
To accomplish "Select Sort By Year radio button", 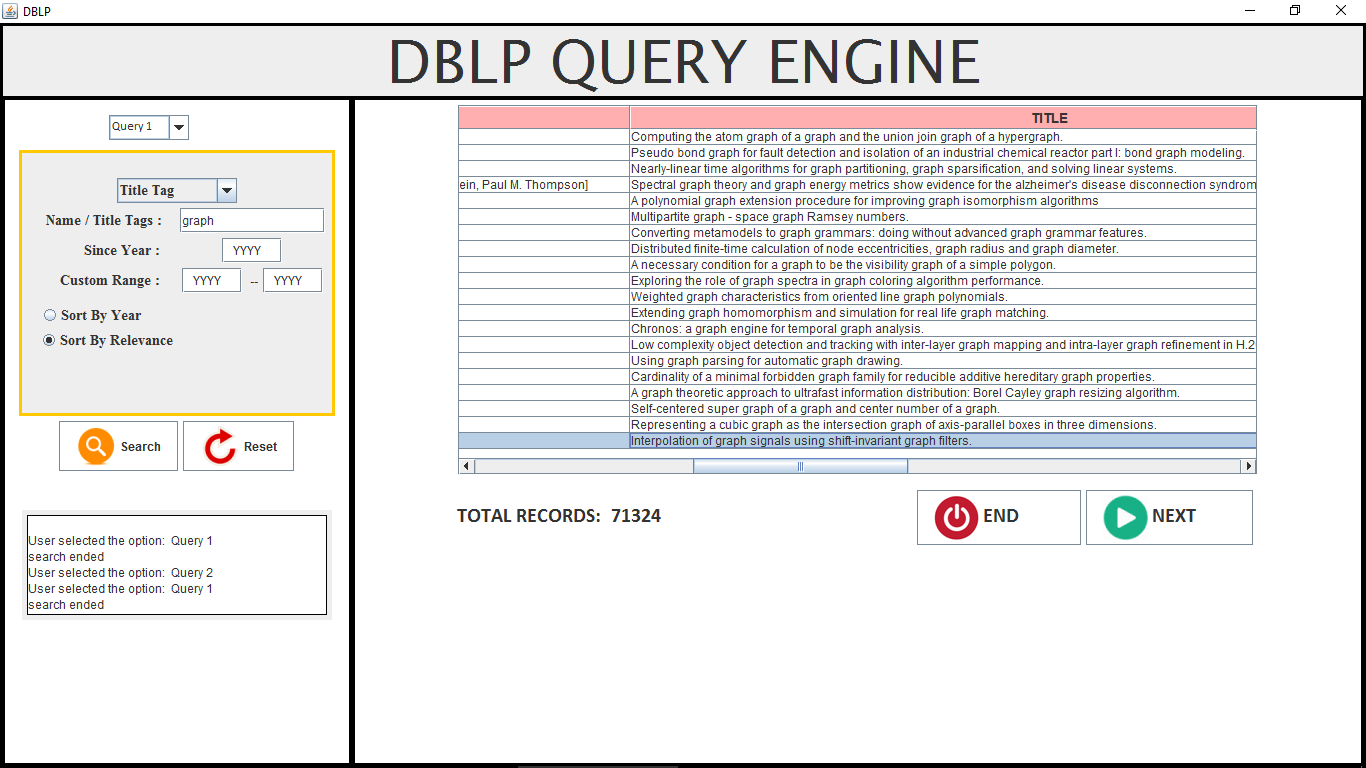I will point(50,315).
